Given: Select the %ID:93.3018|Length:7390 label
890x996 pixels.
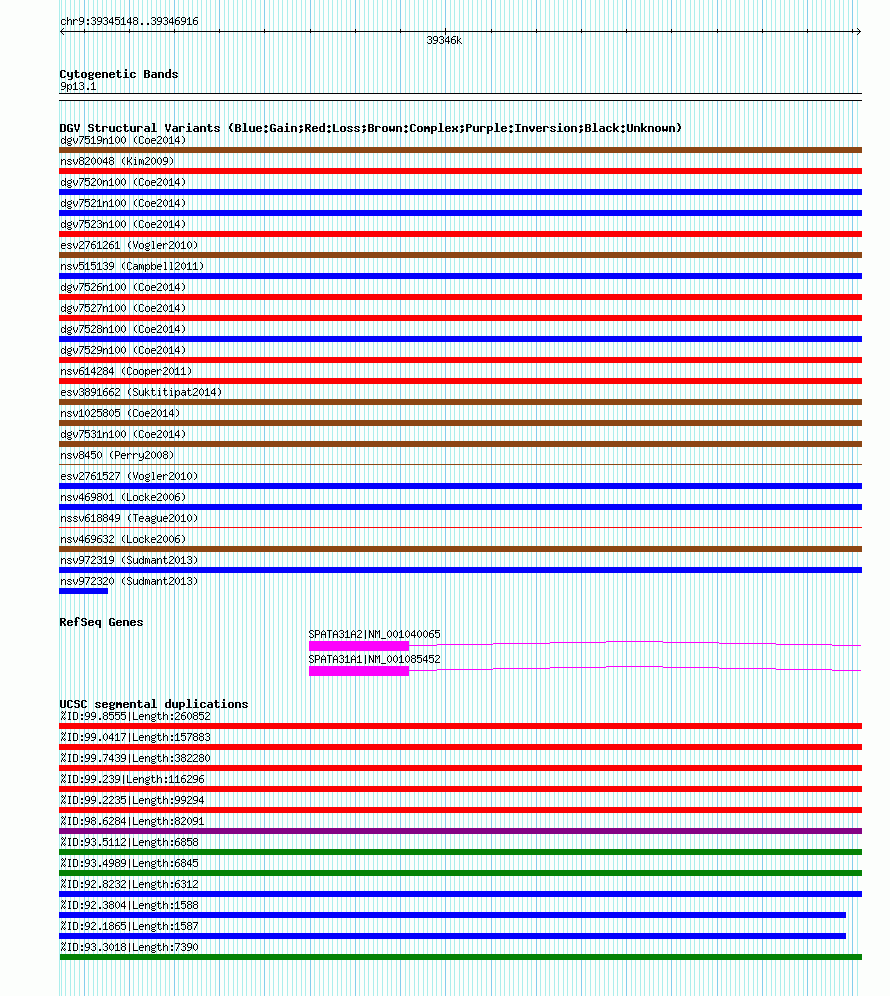Looking at the screenshot, I should coord(129,946).
